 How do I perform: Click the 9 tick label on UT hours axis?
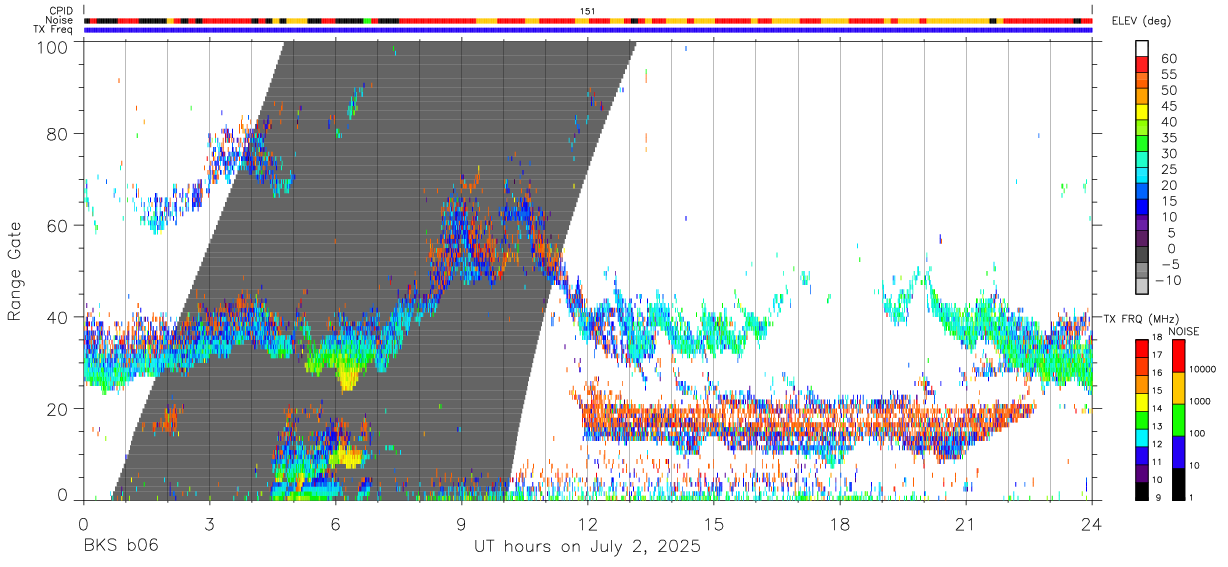point(462,523)
